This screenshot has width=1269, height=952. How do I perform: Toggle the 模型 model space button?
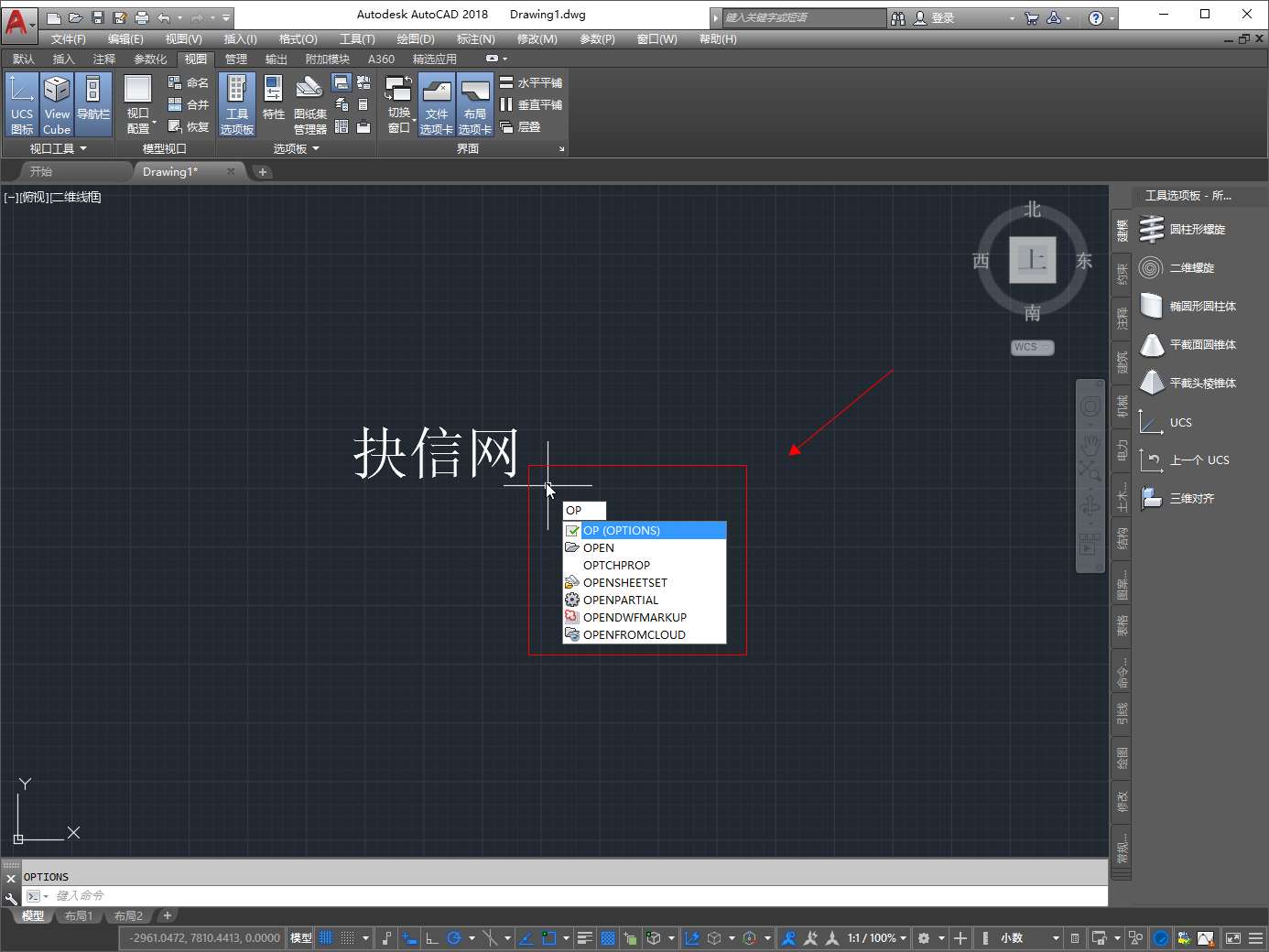click(300, 937)
